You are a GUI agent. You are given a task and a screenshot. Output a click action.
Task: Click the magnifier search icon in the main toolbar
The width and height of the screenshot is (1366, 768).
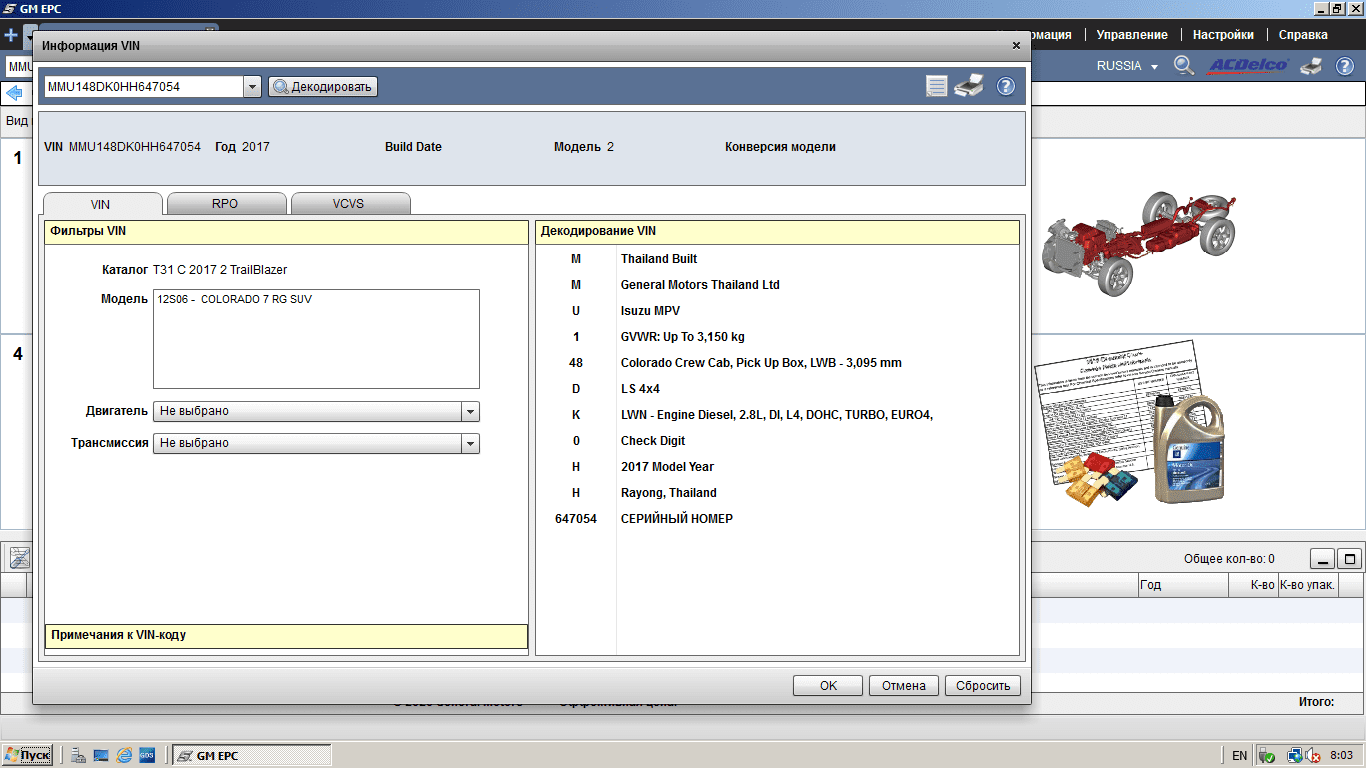(x=1184, y=66)
